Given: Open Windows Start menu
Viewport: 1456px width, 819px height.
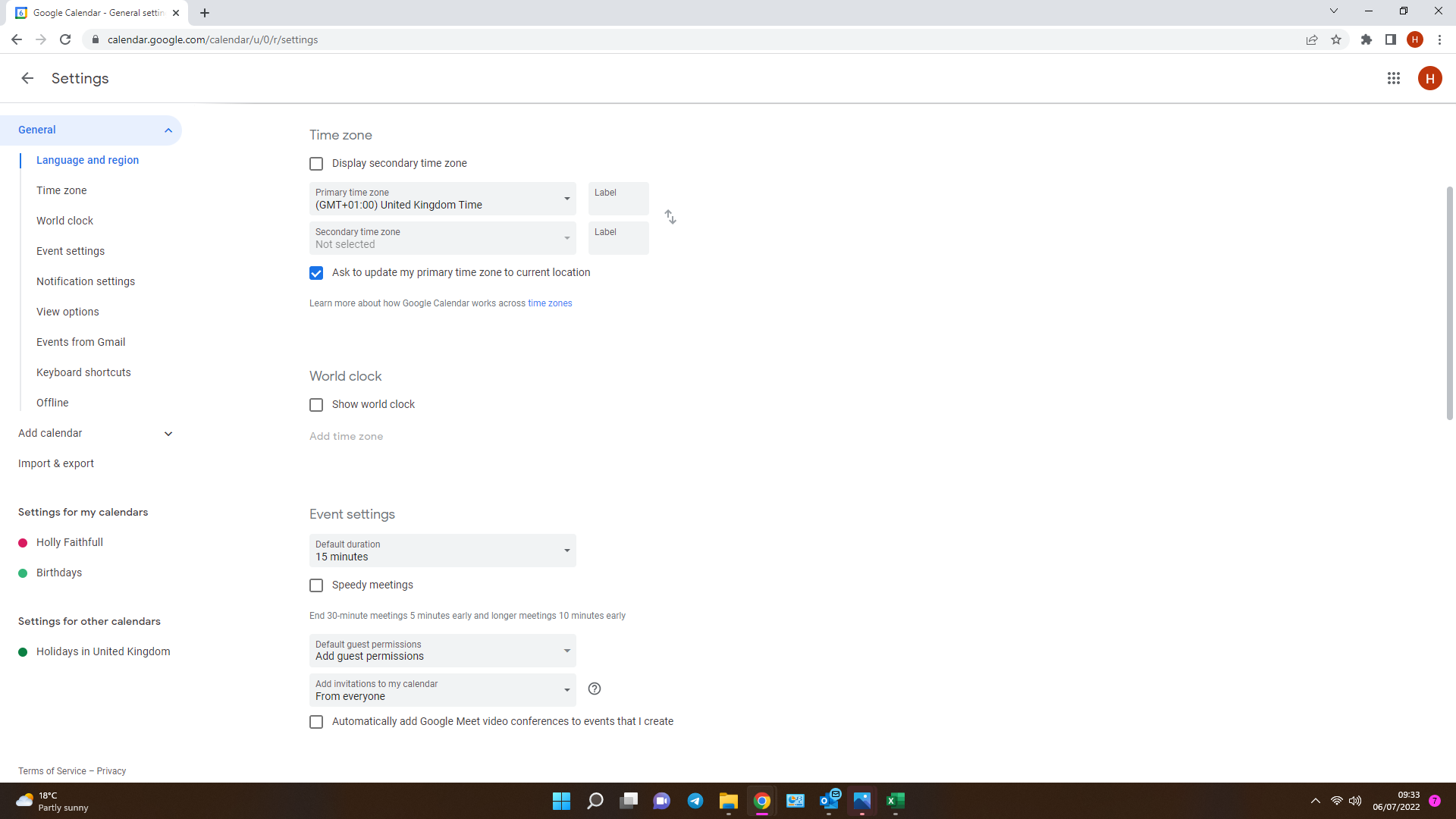Looking at the screenshot, I should tap(561, 801).
